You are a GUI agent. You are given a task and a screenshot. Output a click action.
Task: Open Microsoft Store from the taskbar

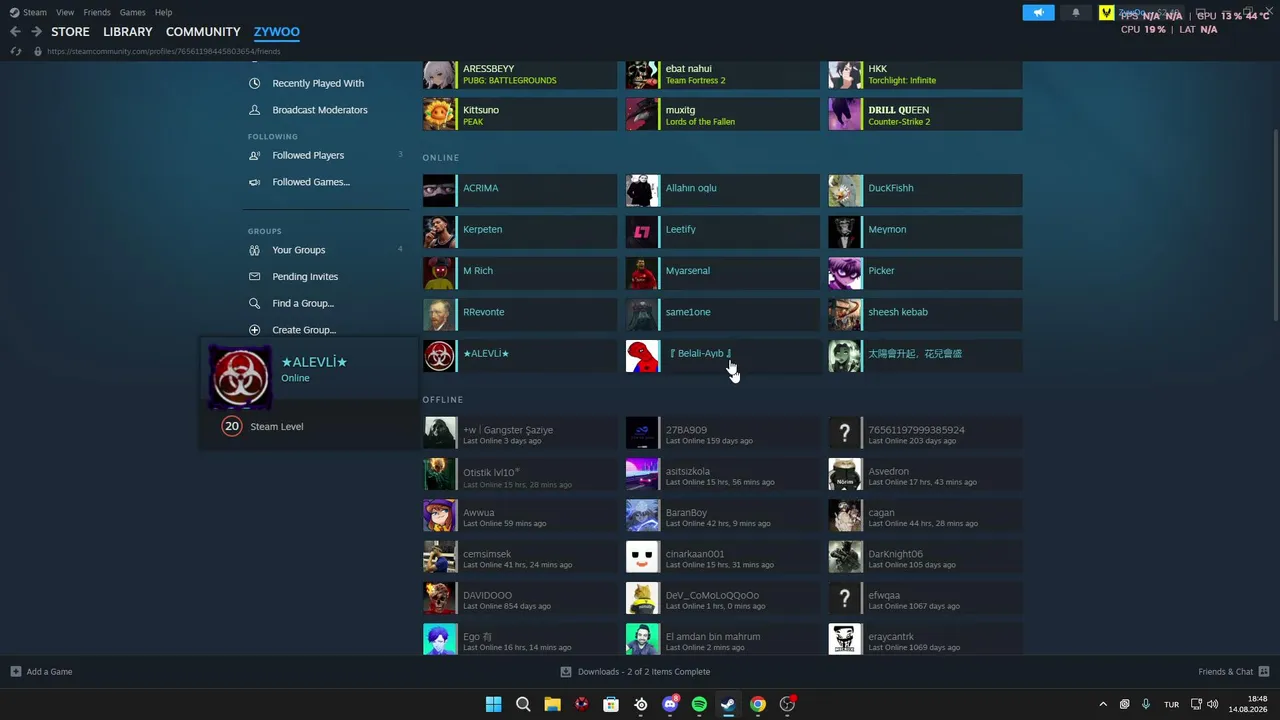pos(611,704)
